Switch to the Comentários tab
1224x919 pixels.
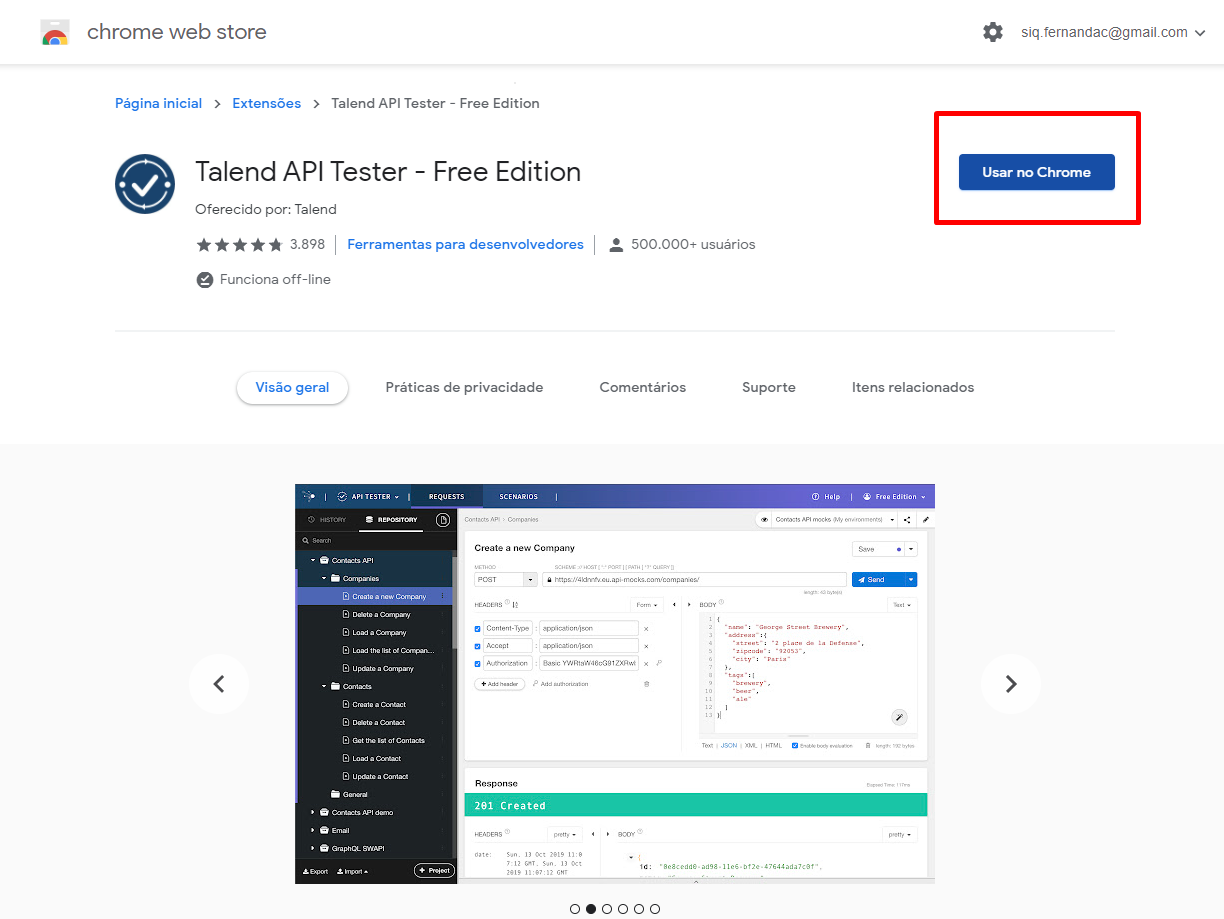point(643,387)
